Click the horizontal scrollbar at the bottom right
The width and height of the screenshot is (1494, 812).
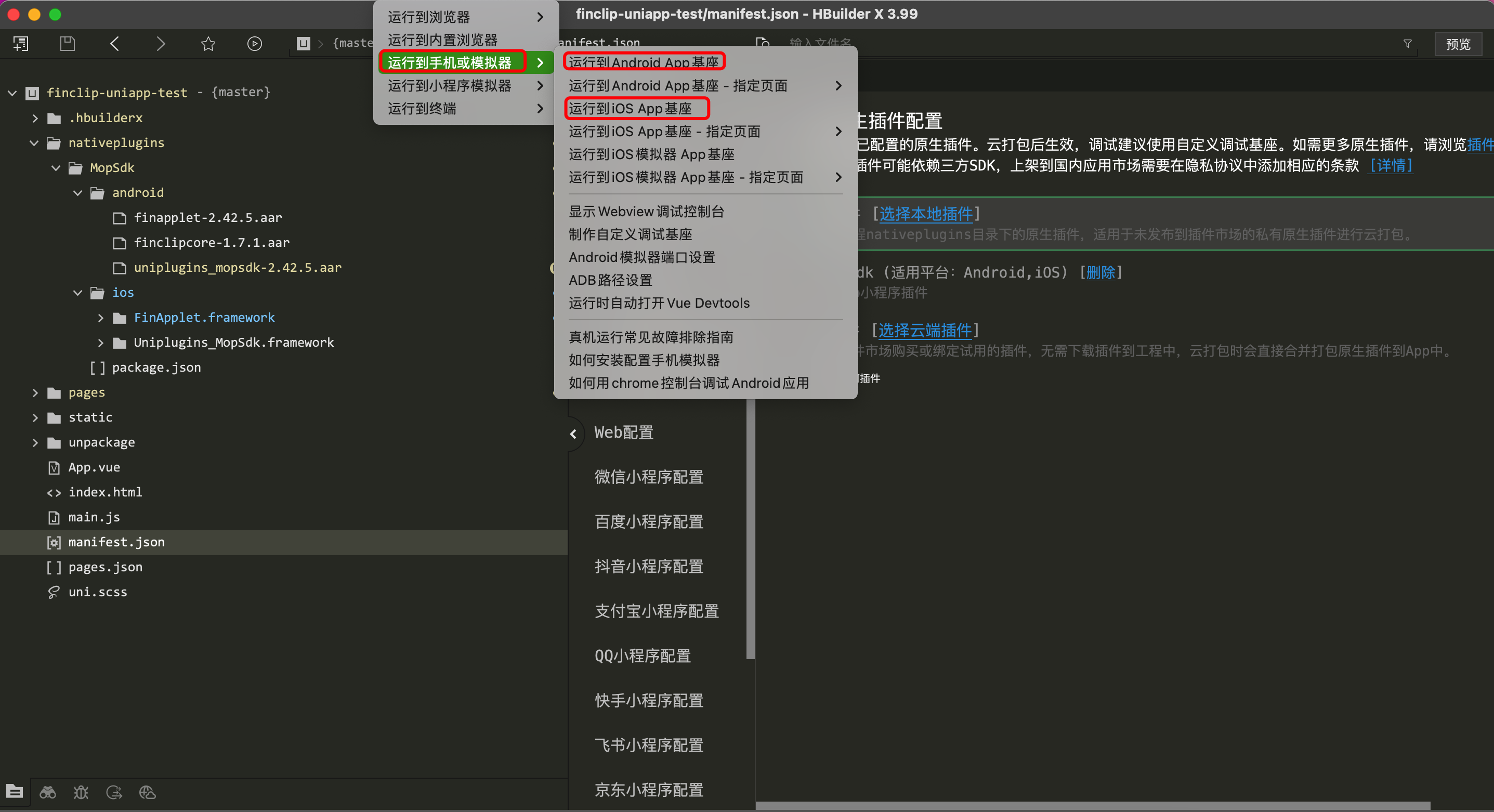point(1093,806)
